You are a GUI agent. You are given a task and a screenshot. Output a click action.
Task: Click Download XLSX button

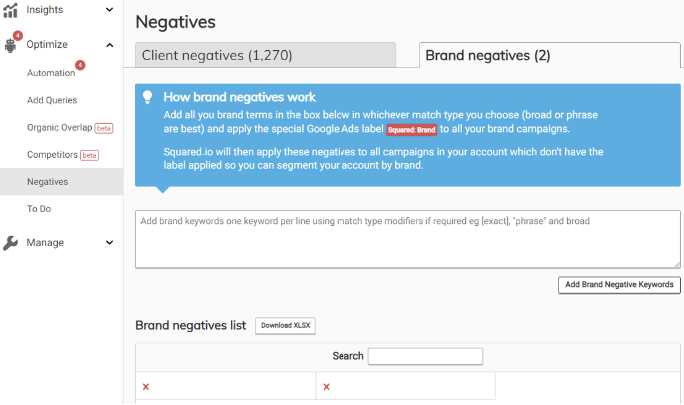286,326
